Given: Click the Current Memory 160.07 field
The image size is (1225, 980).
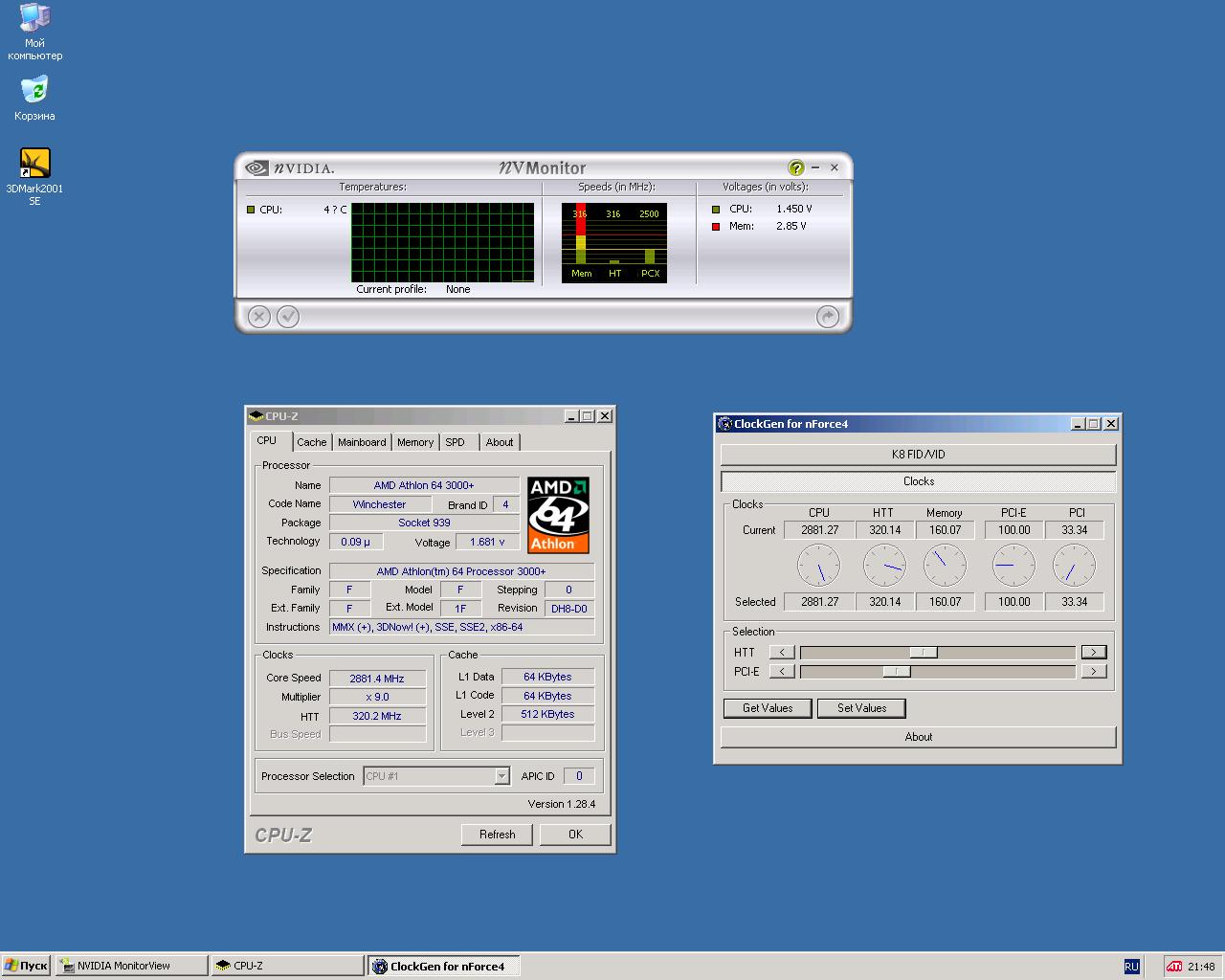Looking at the screenshot, I should point(945,530).
